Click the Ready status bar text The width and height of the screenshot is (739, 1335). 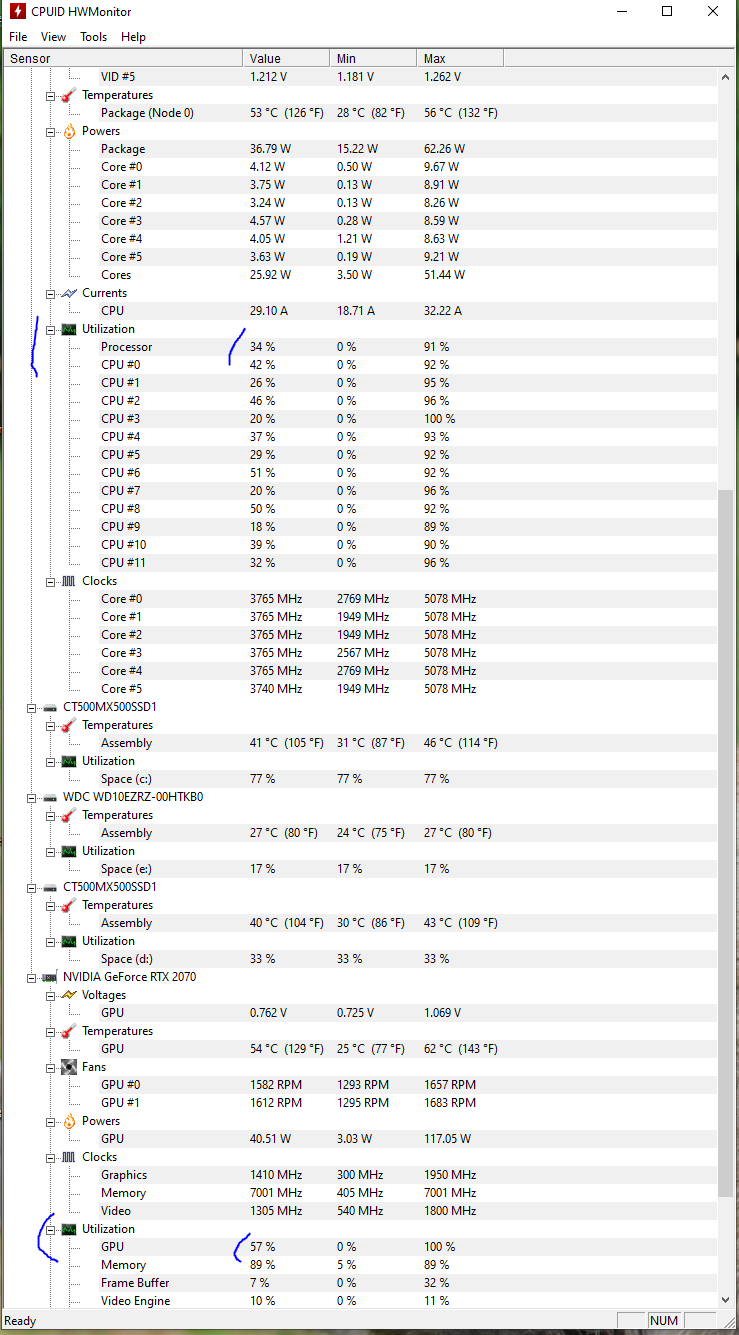[21, 1321]
